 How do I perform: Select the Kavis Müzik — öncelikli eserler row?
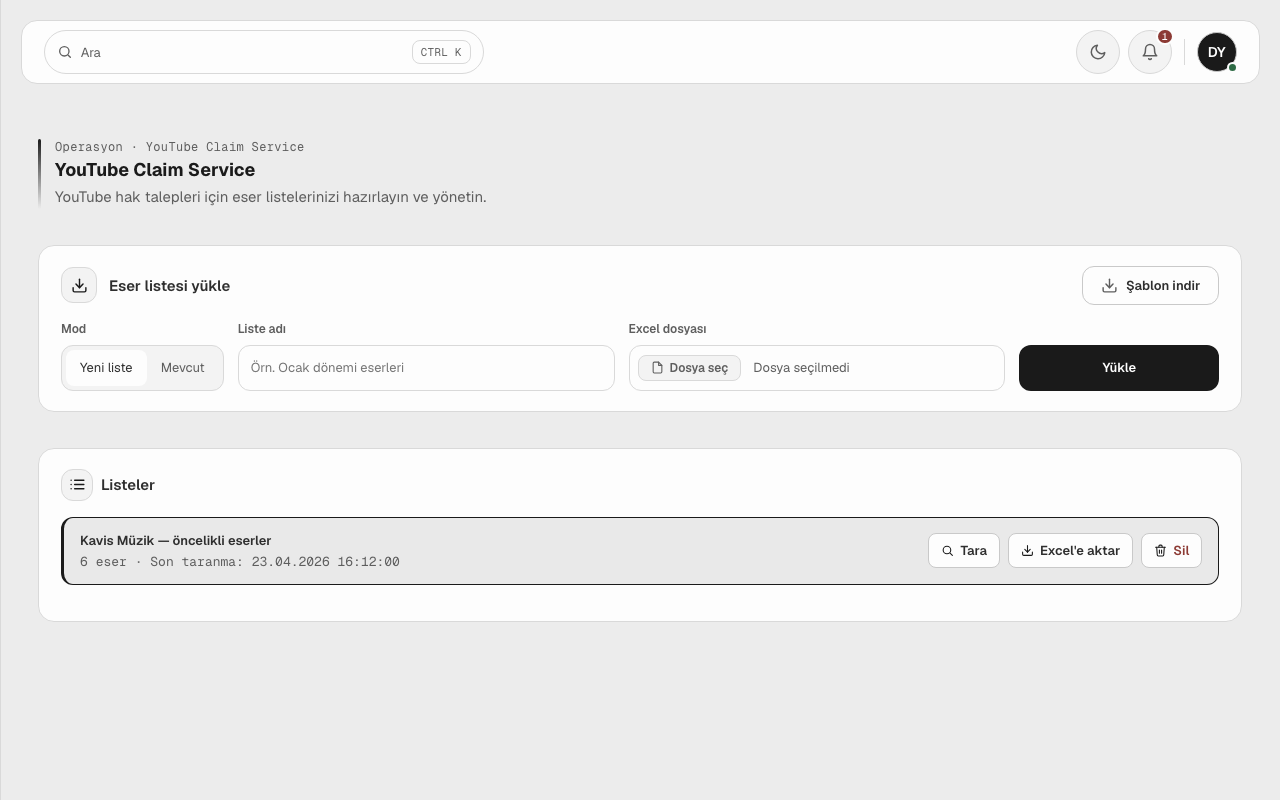tap(640, 551)
